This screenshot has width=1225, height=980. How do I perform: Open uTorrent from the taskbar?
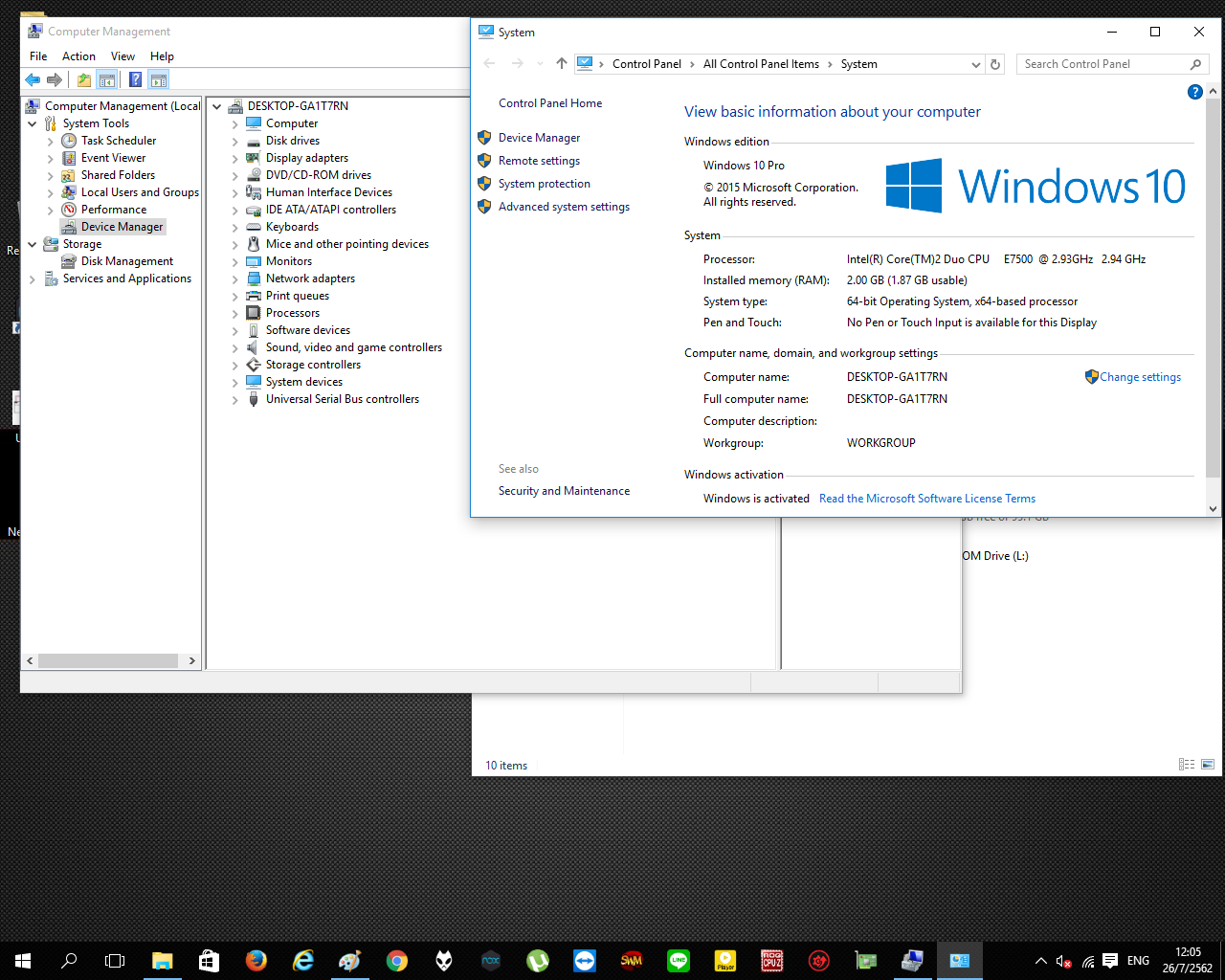click(x=538, y=961)
